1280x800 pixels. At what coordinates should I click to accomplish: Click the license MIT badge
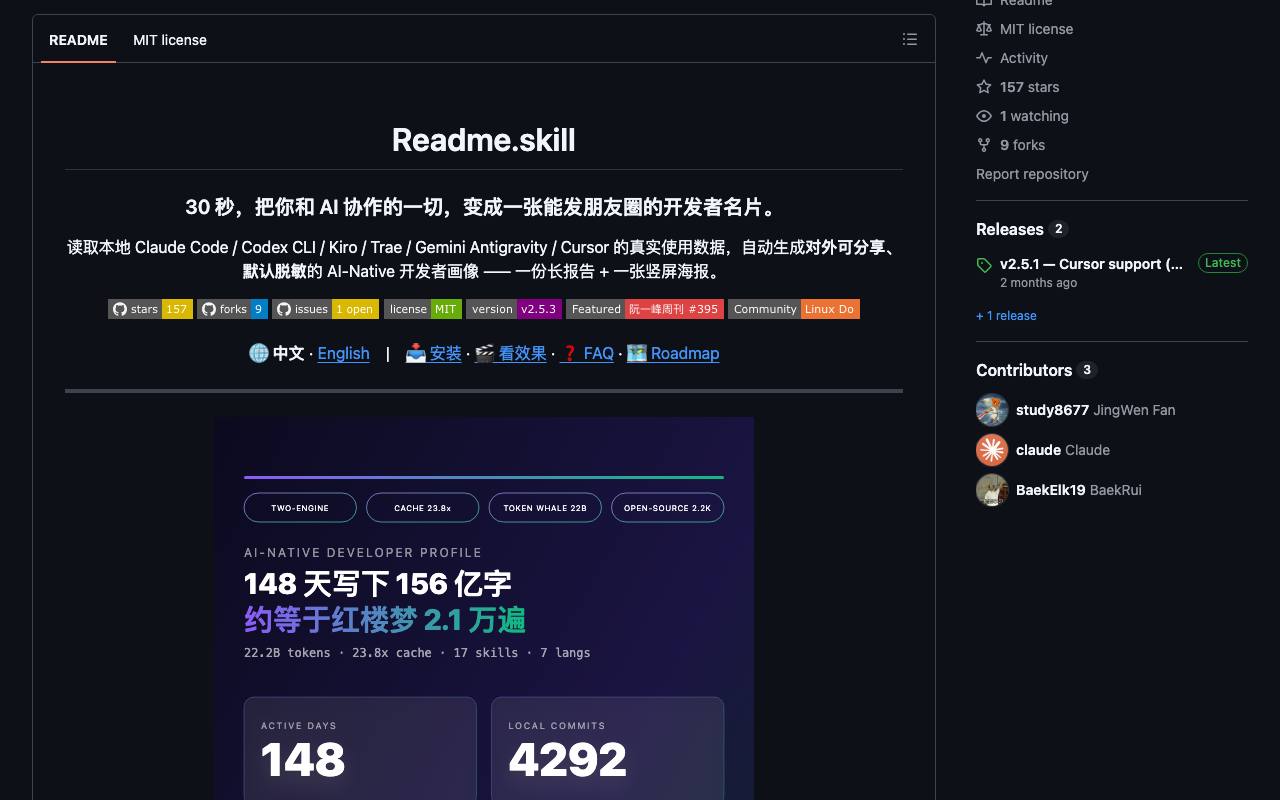tap(423, 309)
